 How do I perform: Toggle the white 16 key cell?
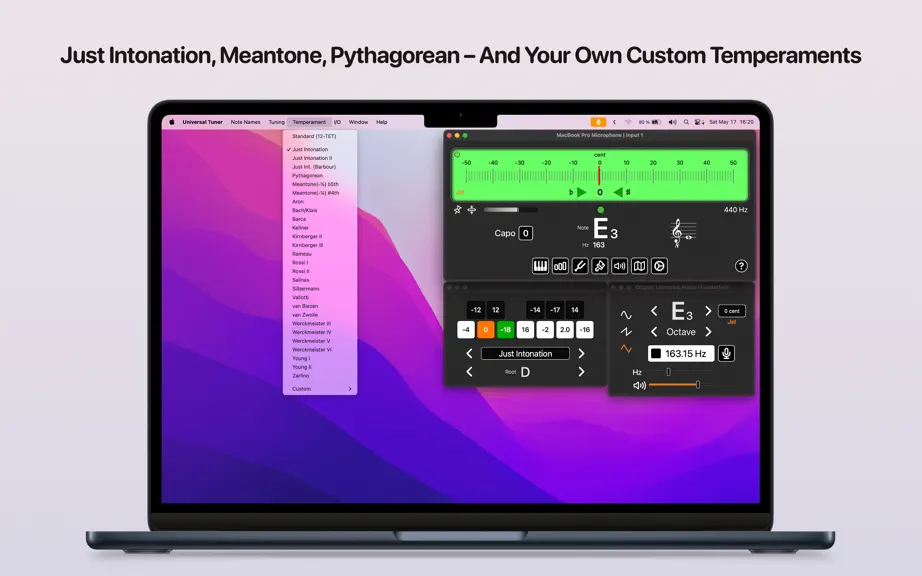point(525,330)
